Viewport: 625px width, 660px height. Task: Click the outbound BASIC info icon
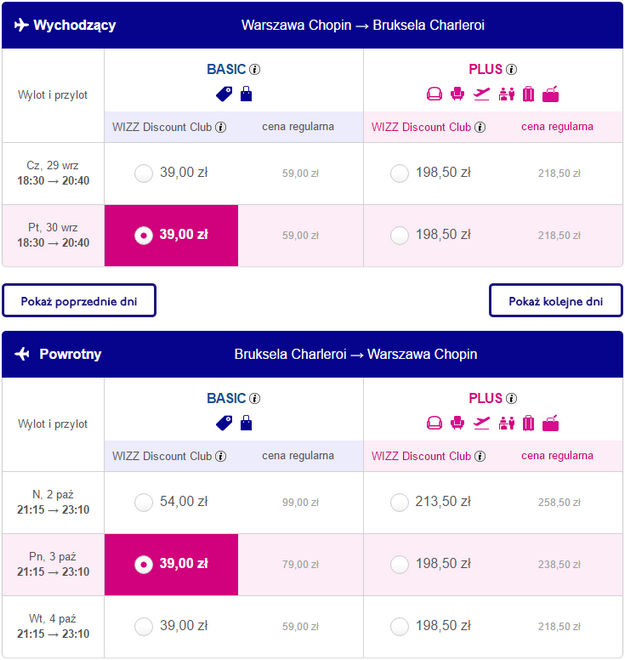[x=255, y=70]
